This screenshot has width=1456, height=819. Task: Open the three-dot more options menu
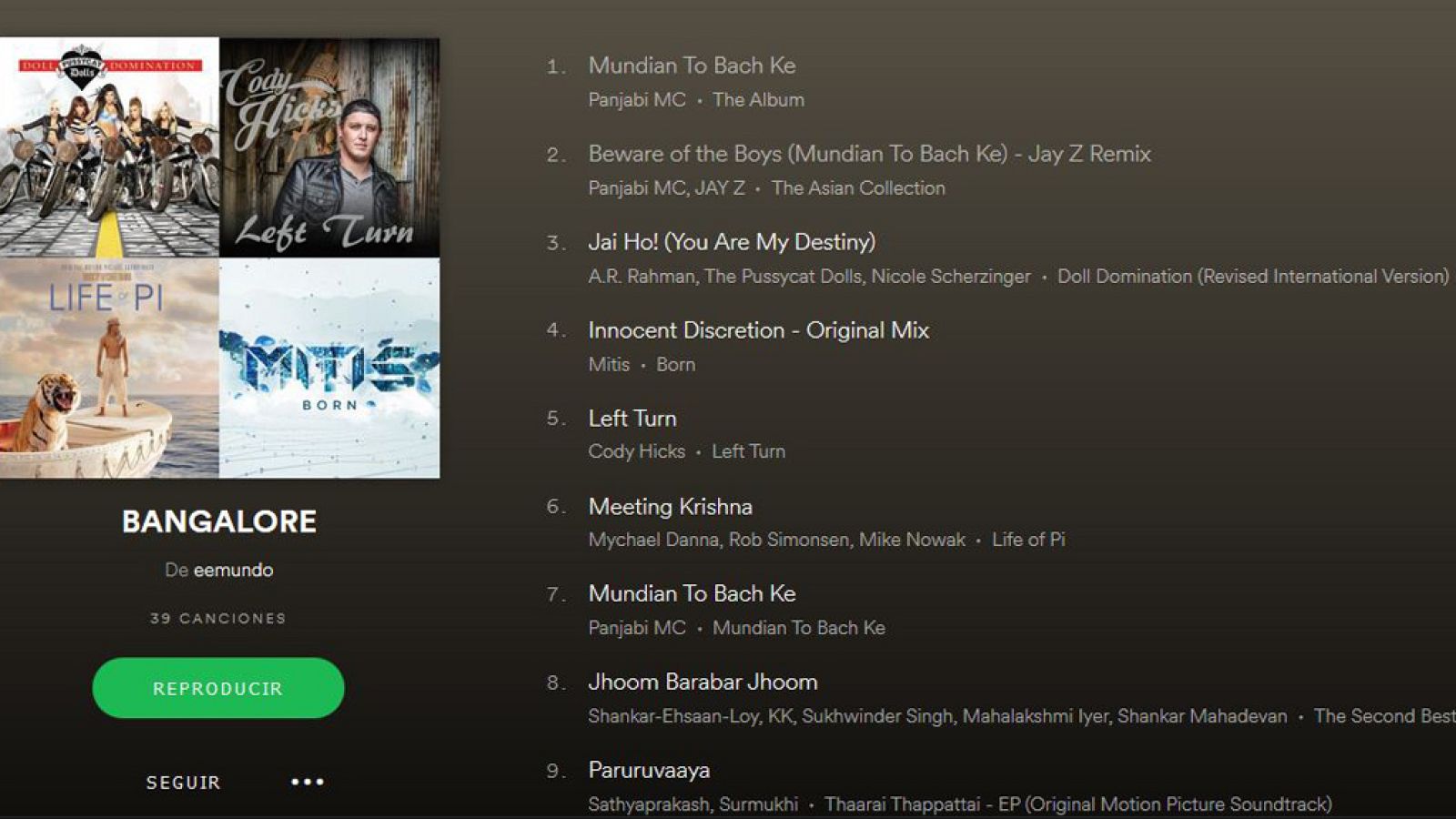point(307,782)
